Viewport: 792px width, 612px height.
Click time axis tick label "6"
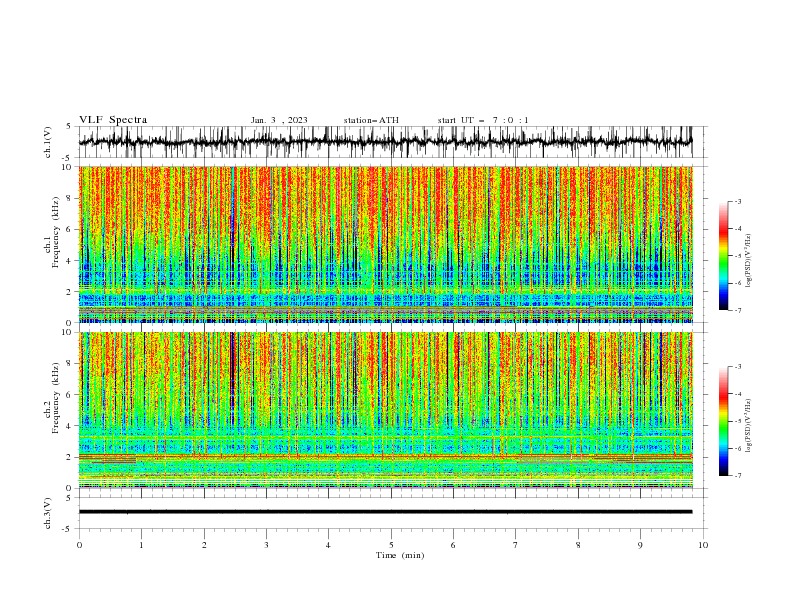tap(453, 545)
